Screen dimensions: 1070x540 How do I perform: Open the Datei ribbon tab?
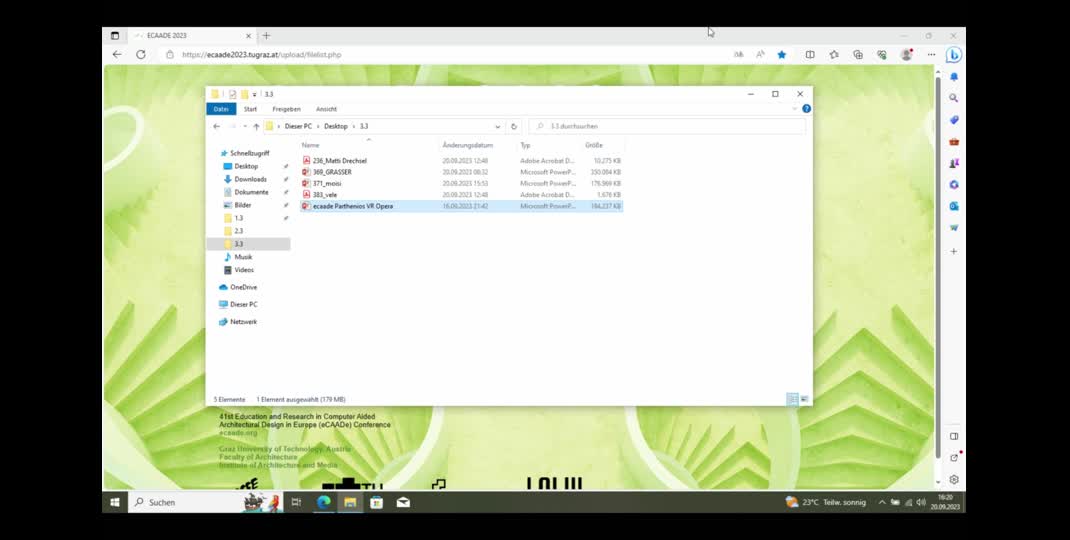(x=221, y=109)
